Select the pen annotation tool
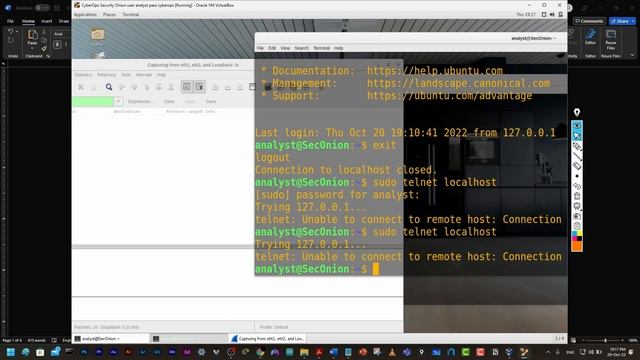The height and width of the screenshot is (360, 640). 577,146
